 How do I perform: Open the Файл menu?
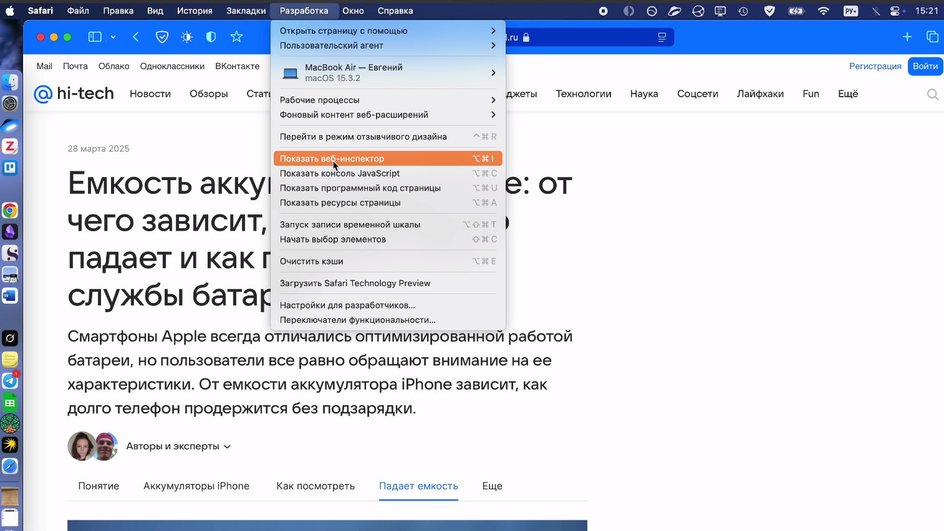coord(78,11)
